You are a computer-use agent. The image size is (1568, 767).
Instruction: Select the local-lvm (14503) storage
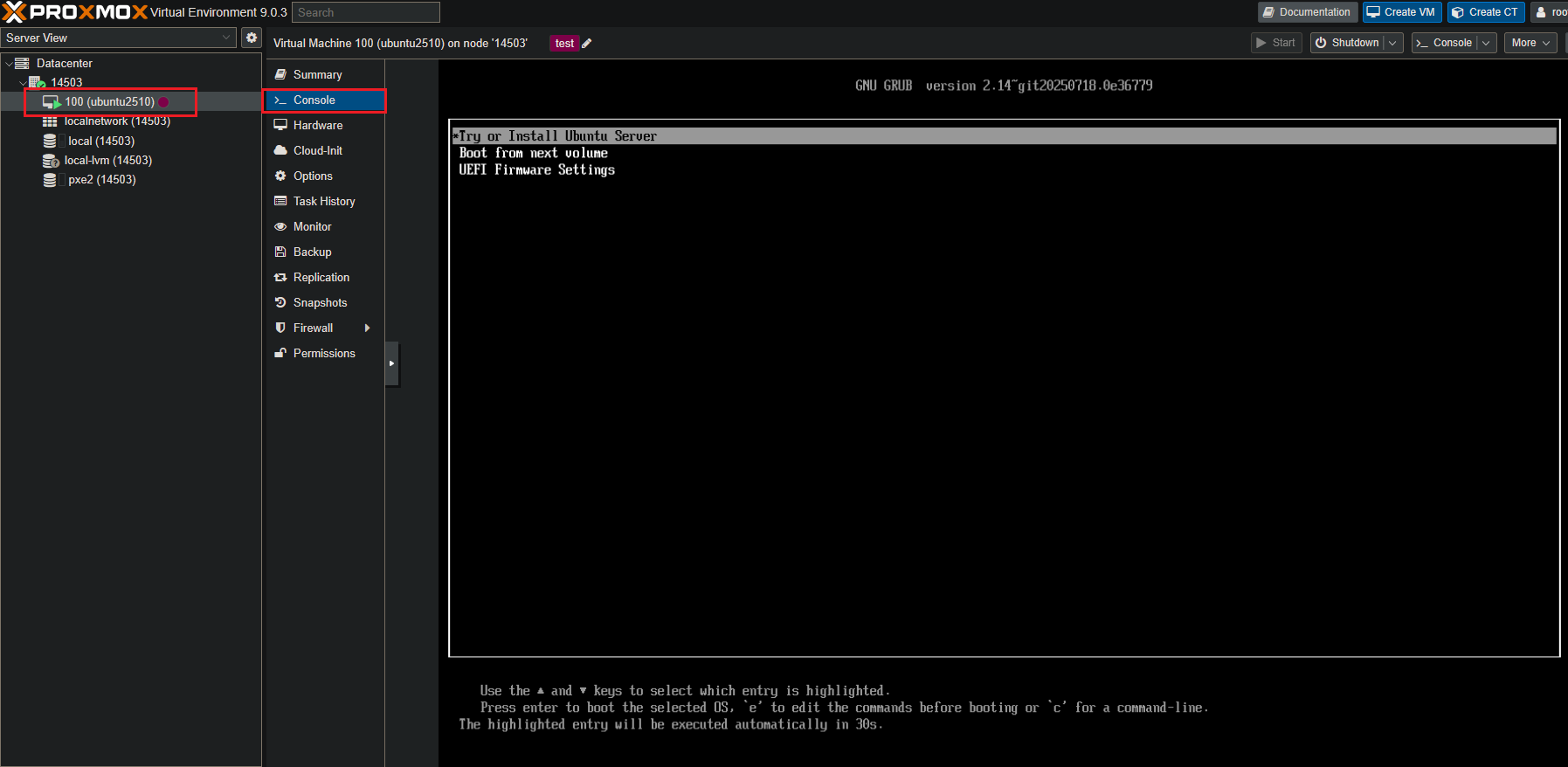(107, 161)
